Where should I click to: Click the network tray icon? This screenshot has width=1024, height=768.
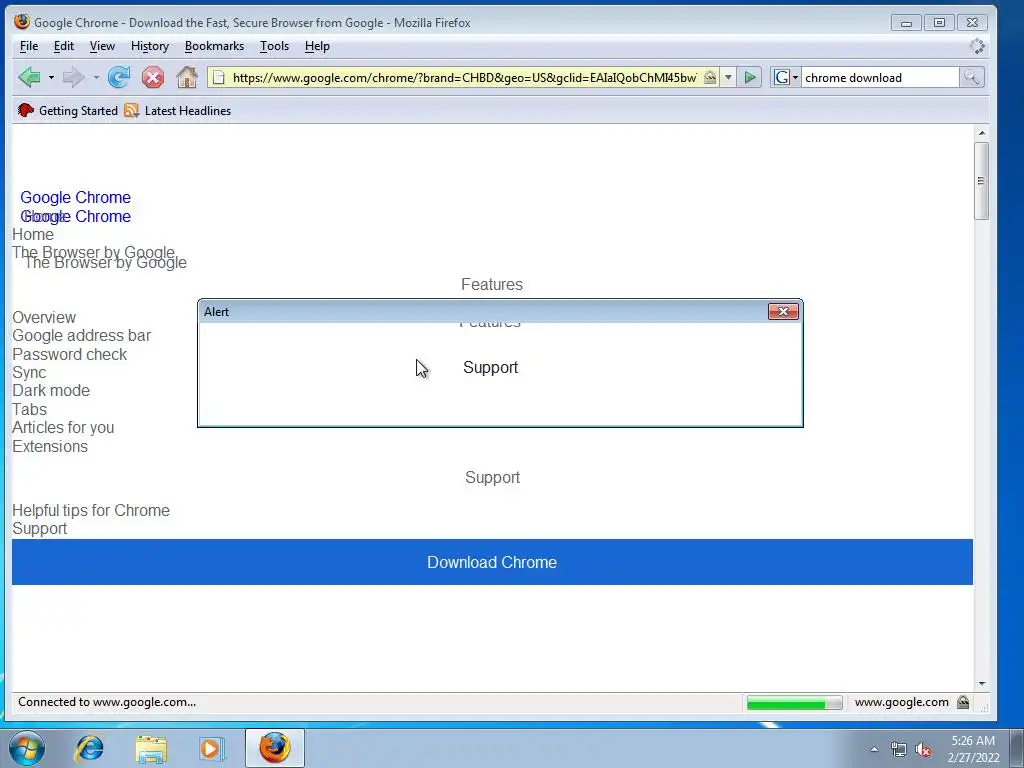899,749
